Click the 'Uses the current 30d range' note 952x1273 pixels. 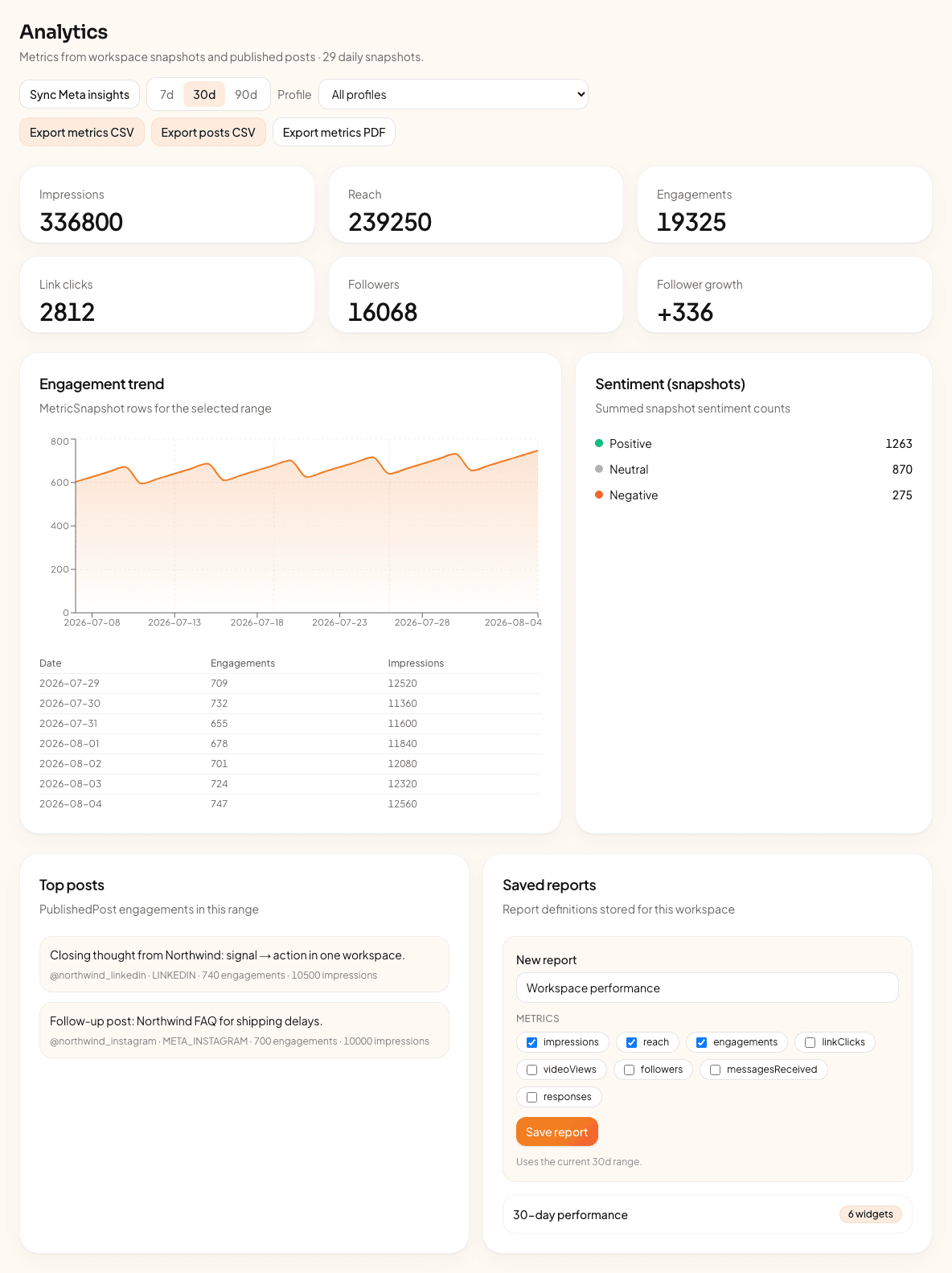(579, 1162)
